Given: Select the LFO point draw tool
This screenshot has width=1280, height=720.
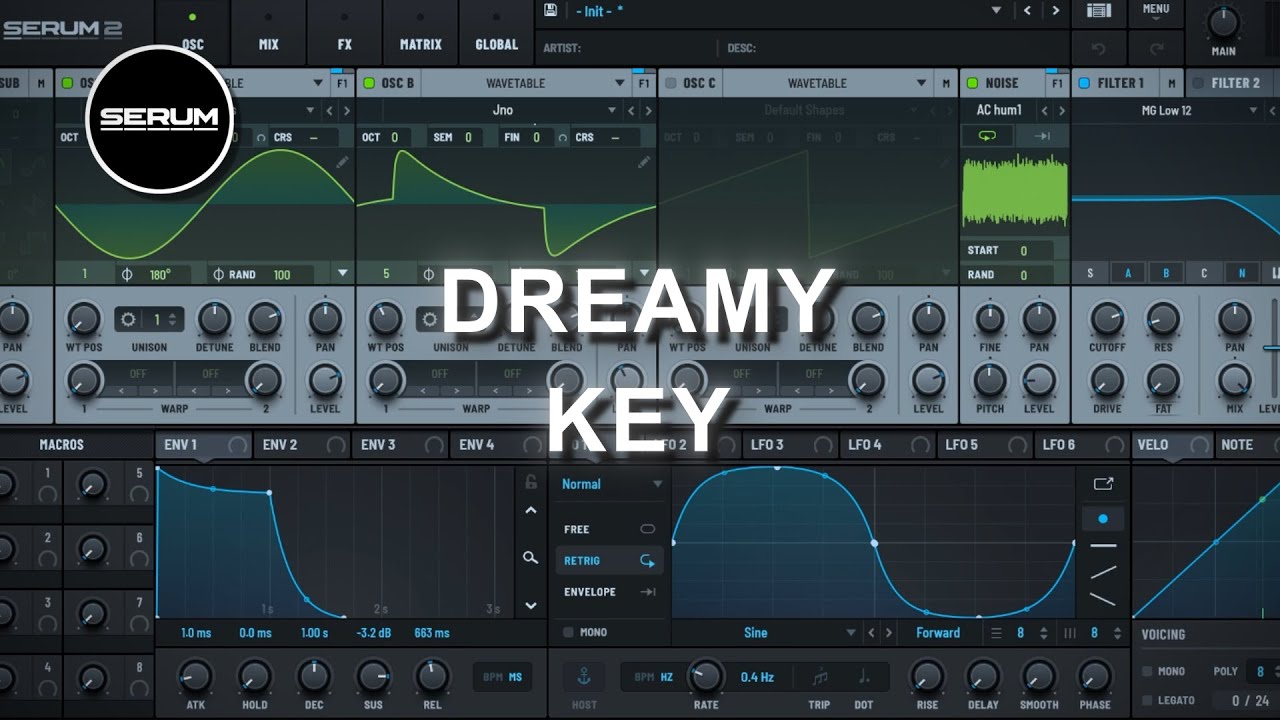Looking at the screenshot, I should coord(1103,519).
